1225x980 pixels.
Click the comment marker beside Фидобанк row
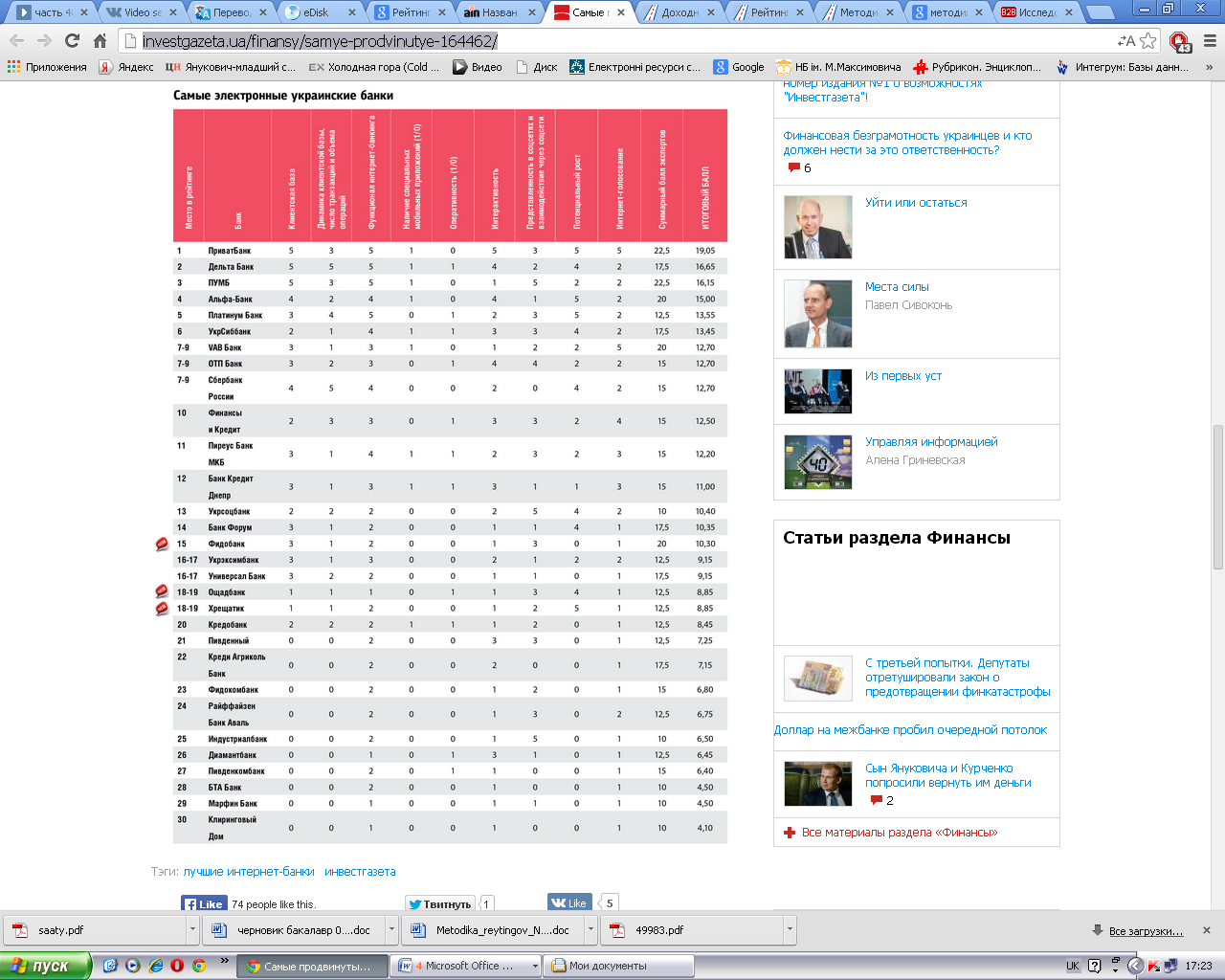(x=162, y=544)
